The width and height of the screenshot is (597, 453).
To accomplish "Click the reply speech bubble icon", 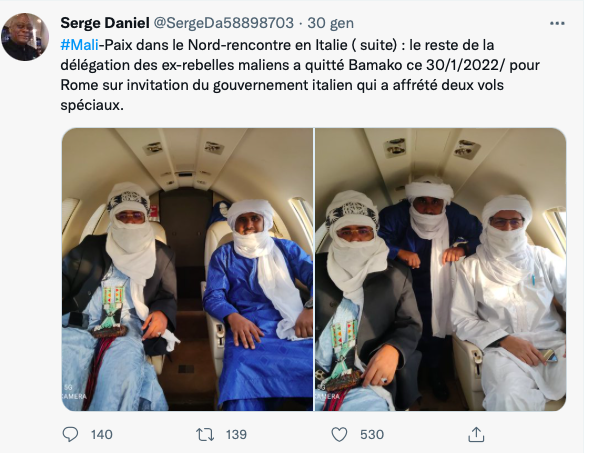I will point(70,434).
